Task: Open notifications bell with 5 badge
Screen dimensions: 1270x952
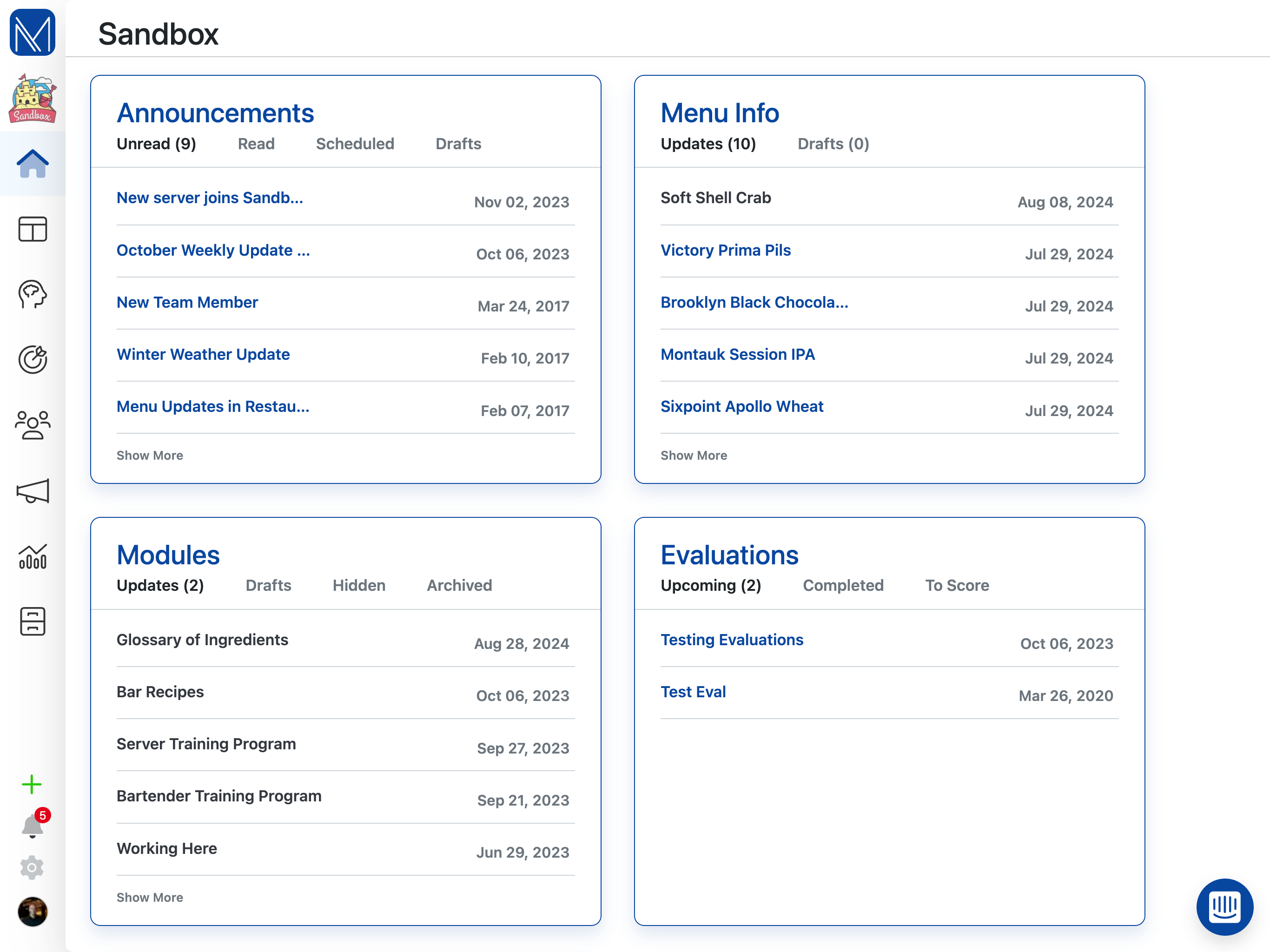Action: (x=33, y=826)
